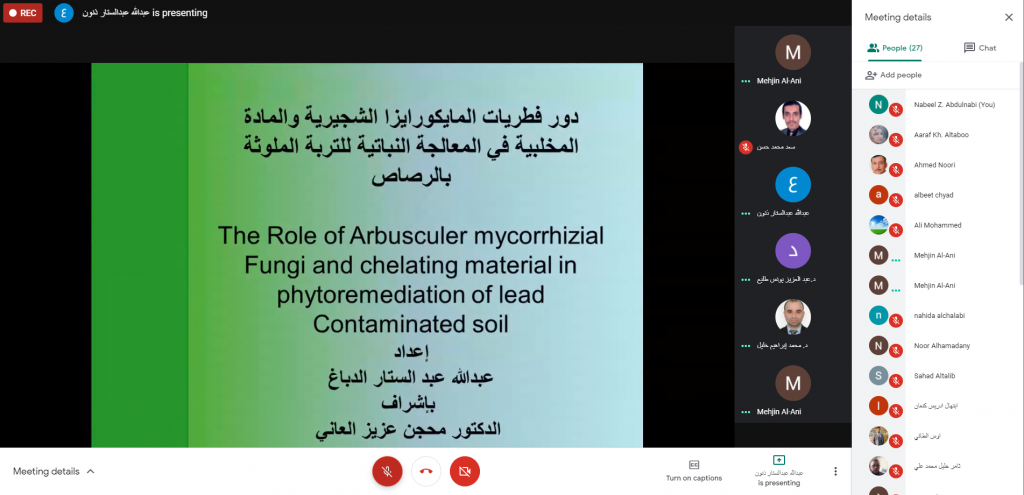Select the People (27) tab
This screenshot has width=1024, height=495.
point(895,47)
